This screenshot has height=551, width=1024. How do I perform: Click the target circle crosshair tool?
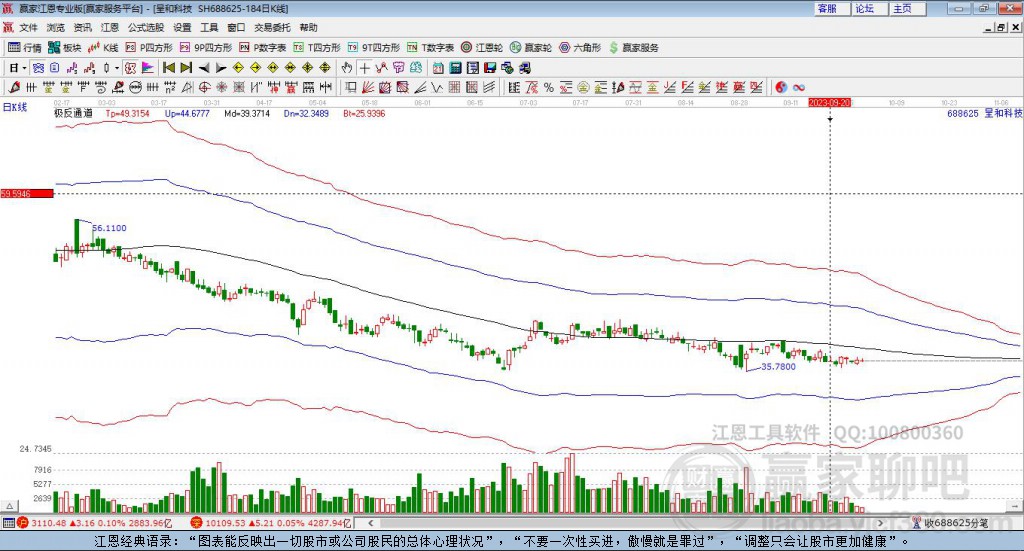coord(204,87)
